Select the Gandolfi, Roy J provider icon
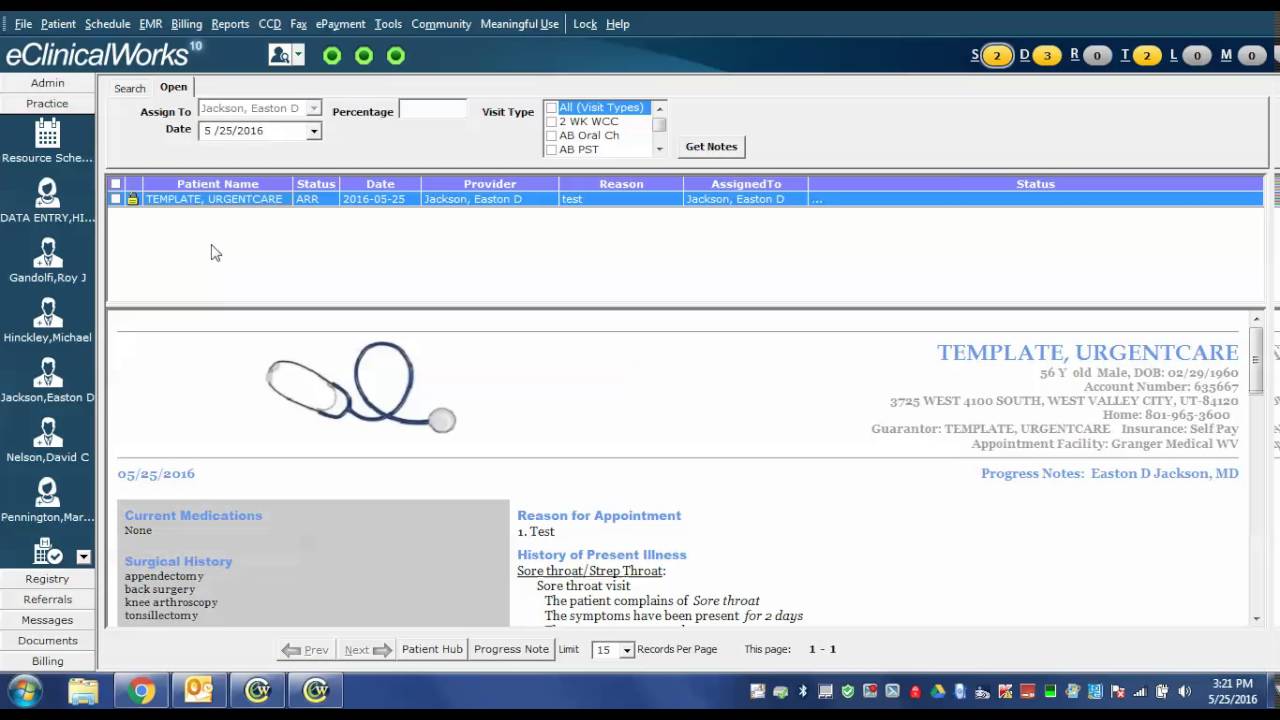This screenshot has height=720, width=1280. point(47,253)
